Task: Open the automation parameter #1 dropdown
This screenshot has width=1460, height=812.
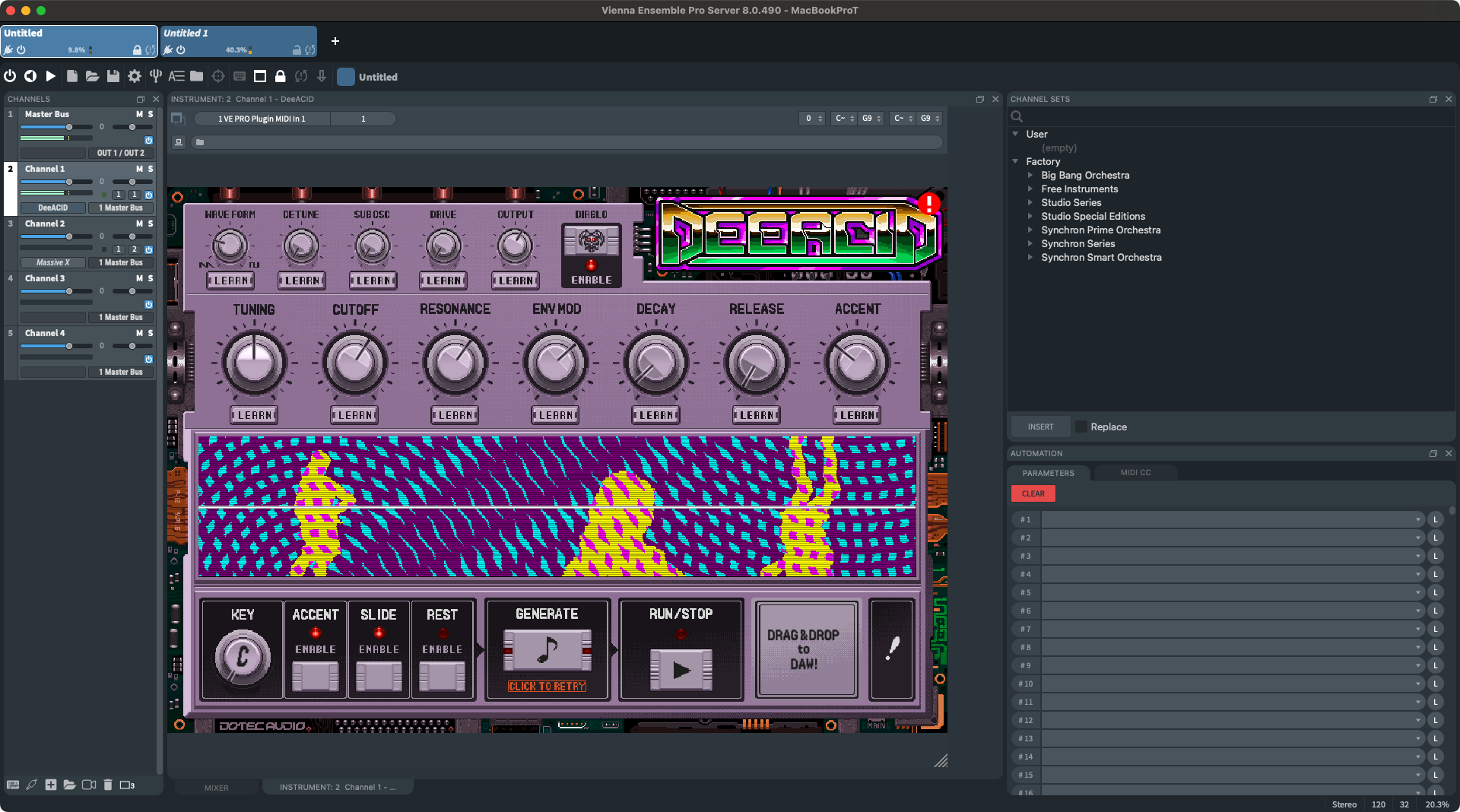Action: [1231, 519]
